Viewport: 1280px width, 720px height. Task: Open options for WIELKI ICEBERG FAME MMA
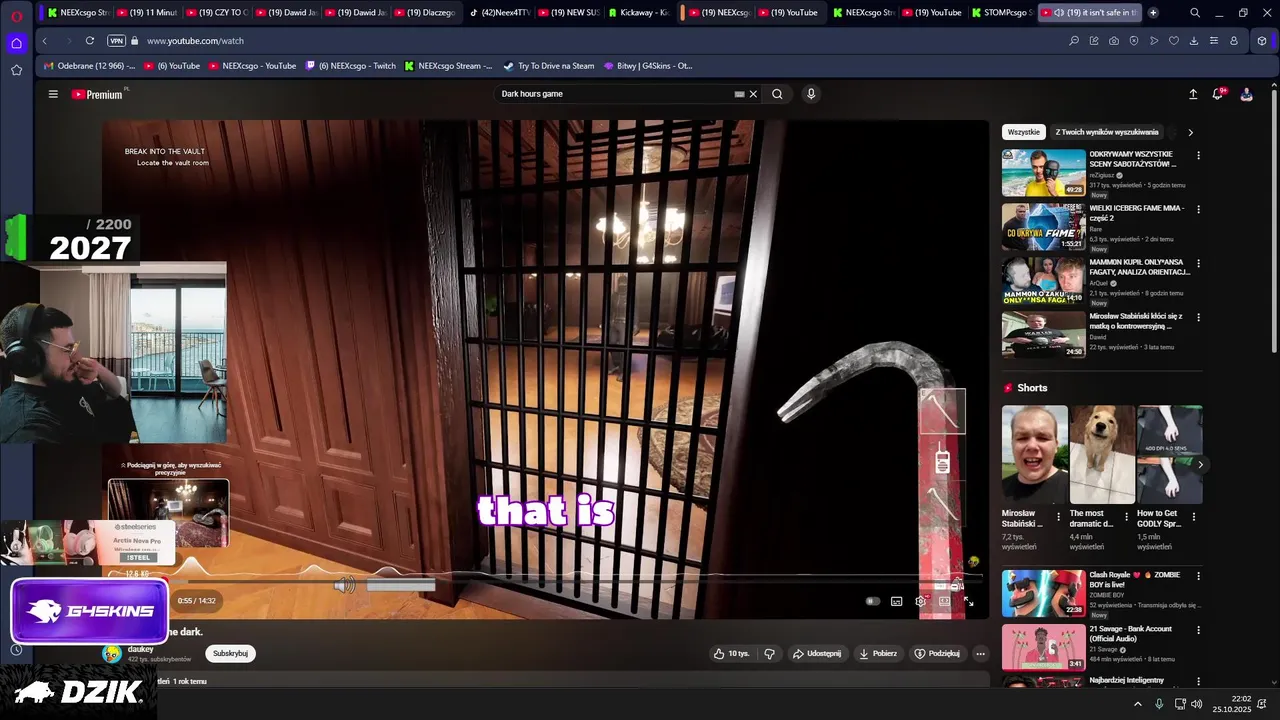pos(1198,210)
